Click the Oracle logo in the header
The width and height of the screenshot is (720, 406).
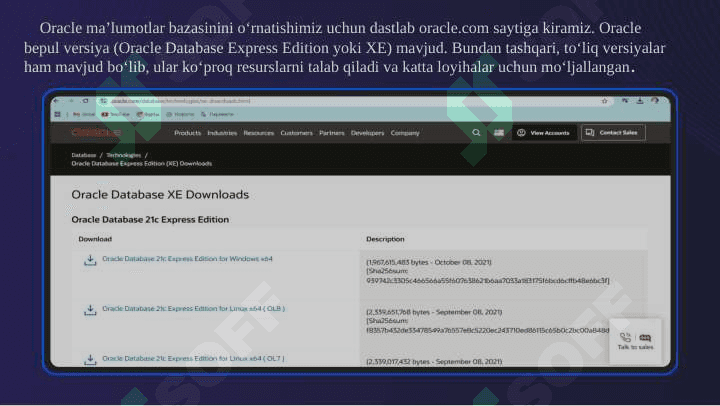coord(95,133)
